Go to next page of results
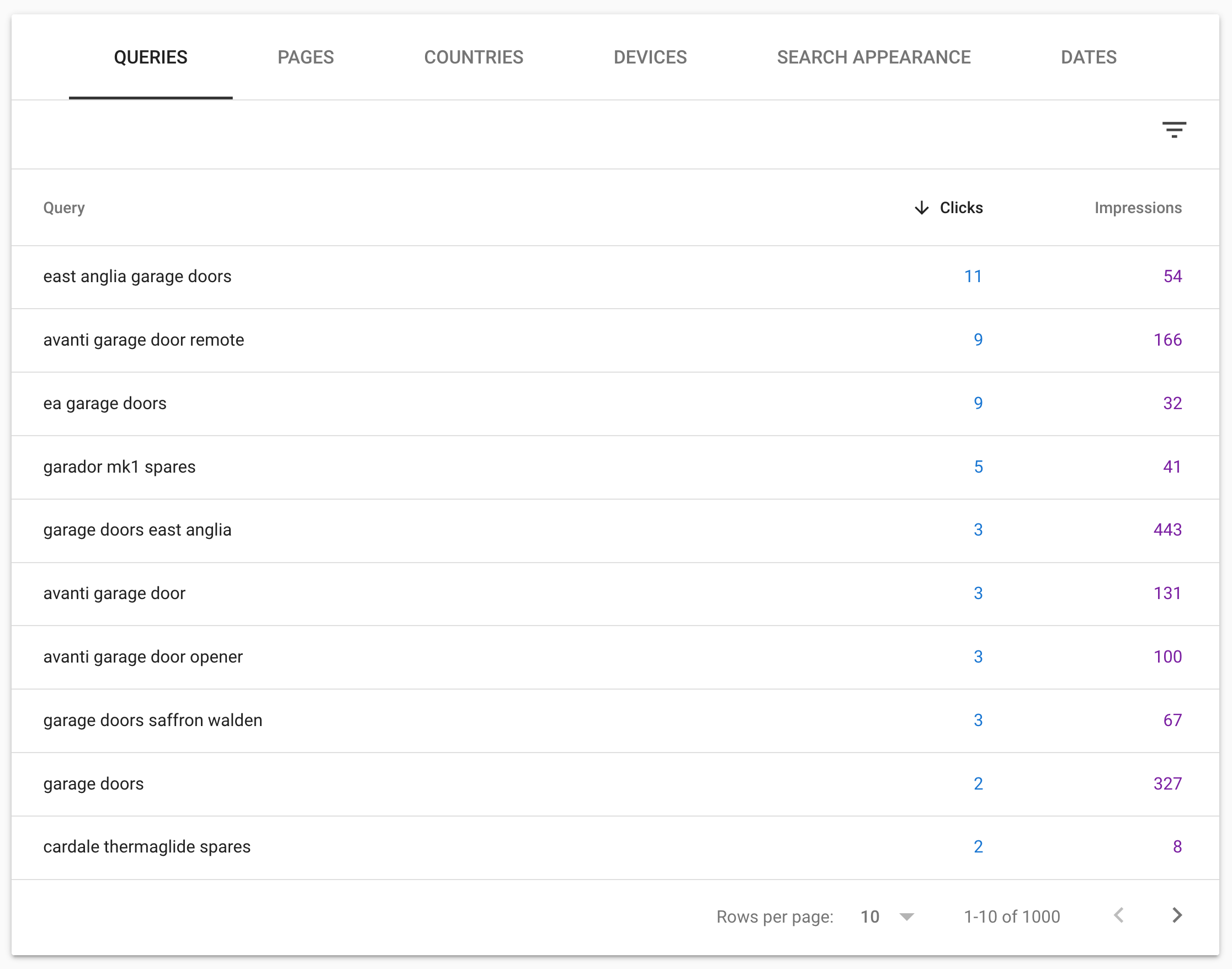 pyautogui.click(x=1177, y=915)
